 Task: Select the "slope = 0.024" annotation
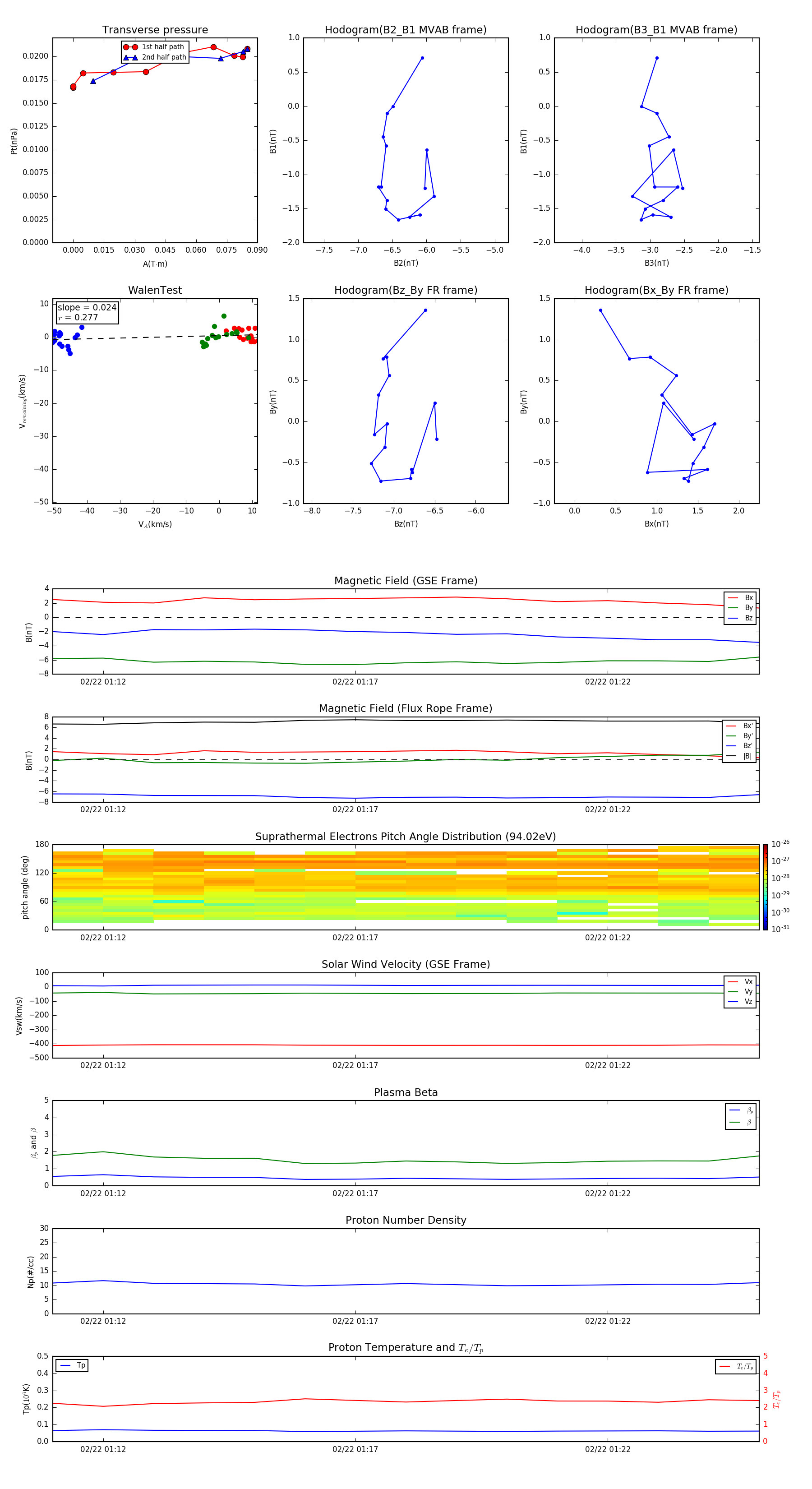87,308
